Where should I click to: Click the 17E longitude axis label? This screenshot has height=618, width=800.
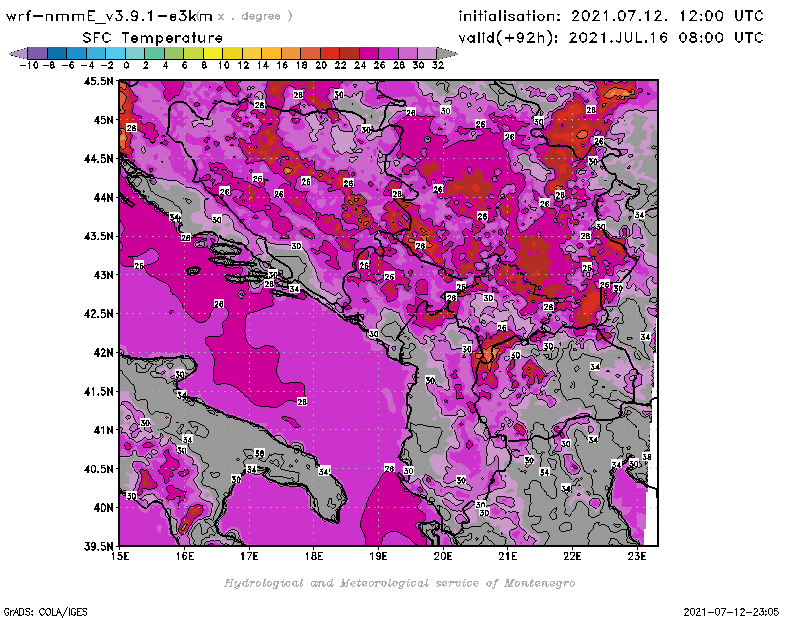(x=249, y=556)
